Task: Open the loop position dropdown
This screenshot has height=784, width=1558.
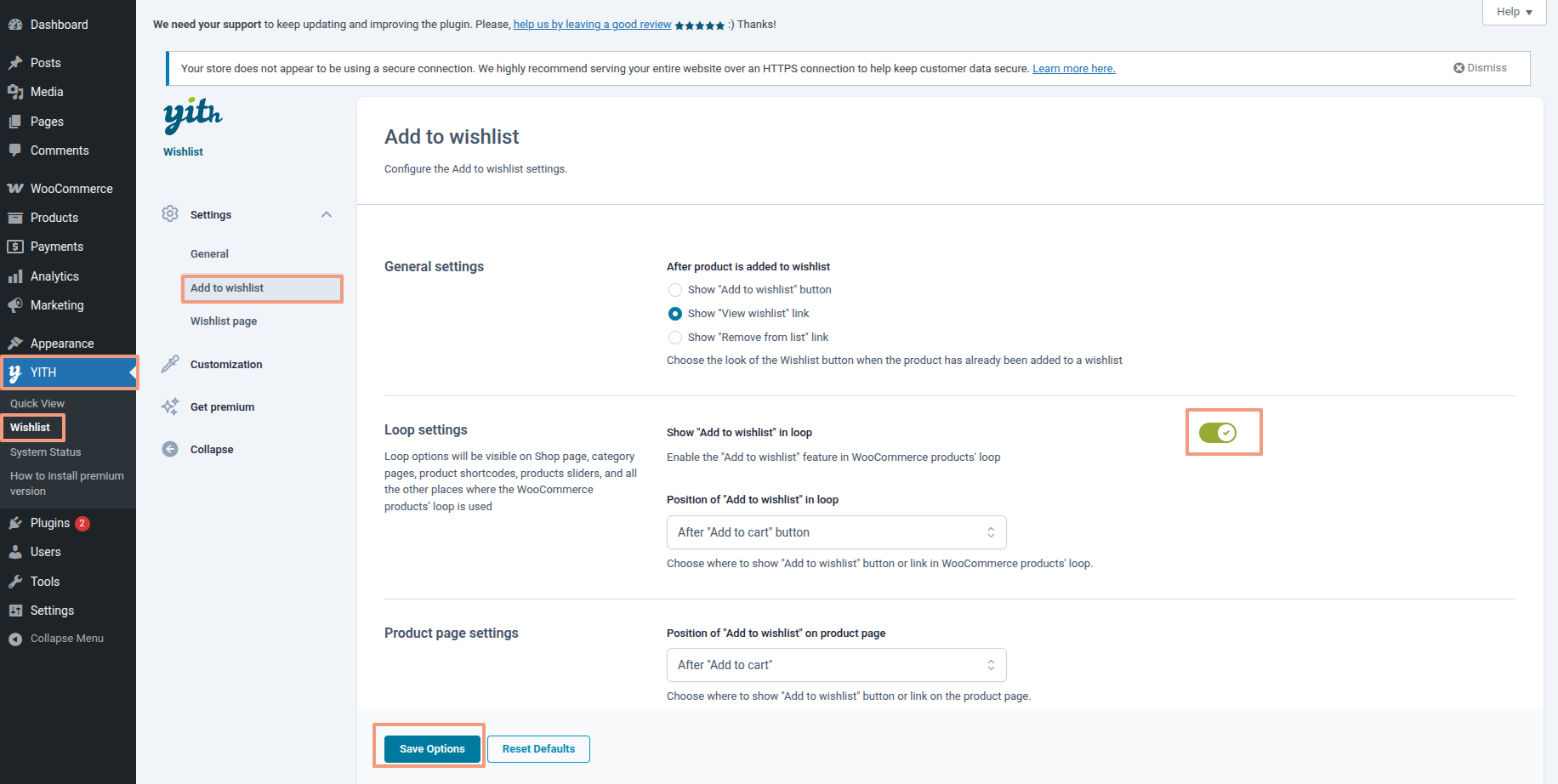Action: [836, 532]
